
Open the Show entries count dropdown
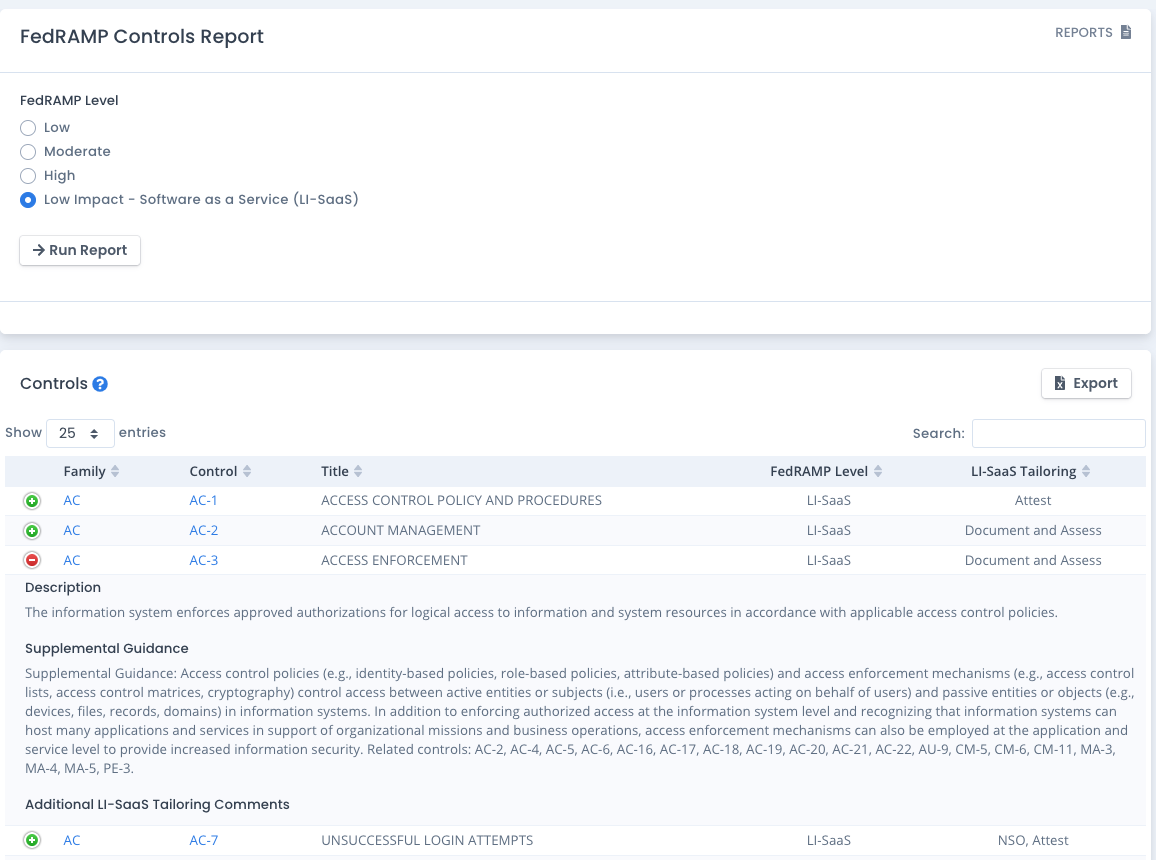(80, 433)
